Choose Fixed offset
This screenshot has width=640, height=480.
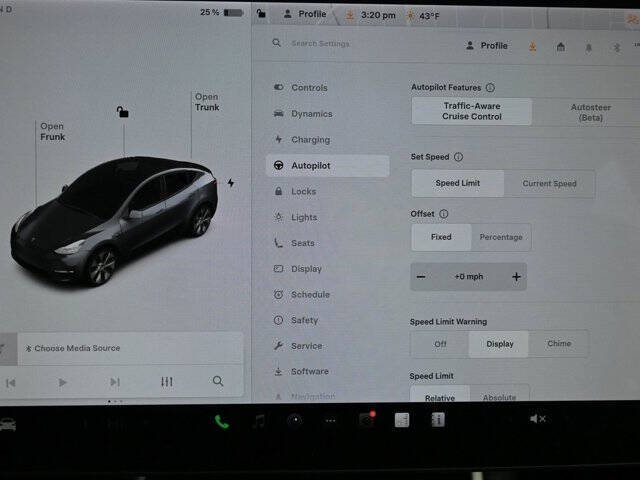441,237
